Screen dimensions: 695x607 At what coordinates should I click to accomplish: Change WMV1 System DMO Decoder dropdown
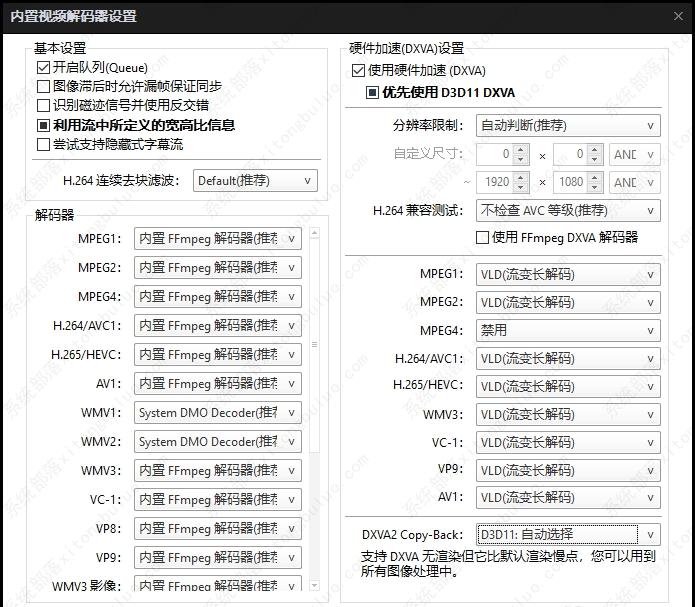pyautogui.click(x=219, y=413)
